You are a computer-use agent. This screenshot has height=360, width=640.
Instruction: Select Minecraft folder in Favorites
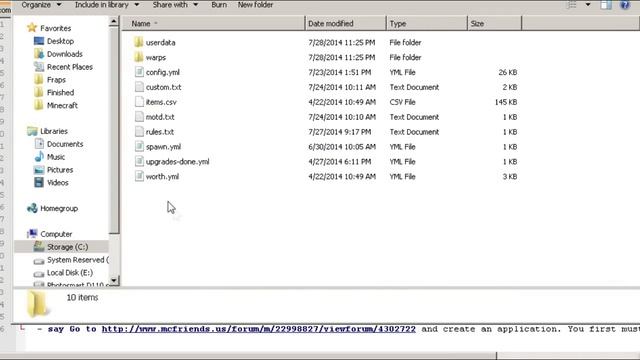click(62, 105)
